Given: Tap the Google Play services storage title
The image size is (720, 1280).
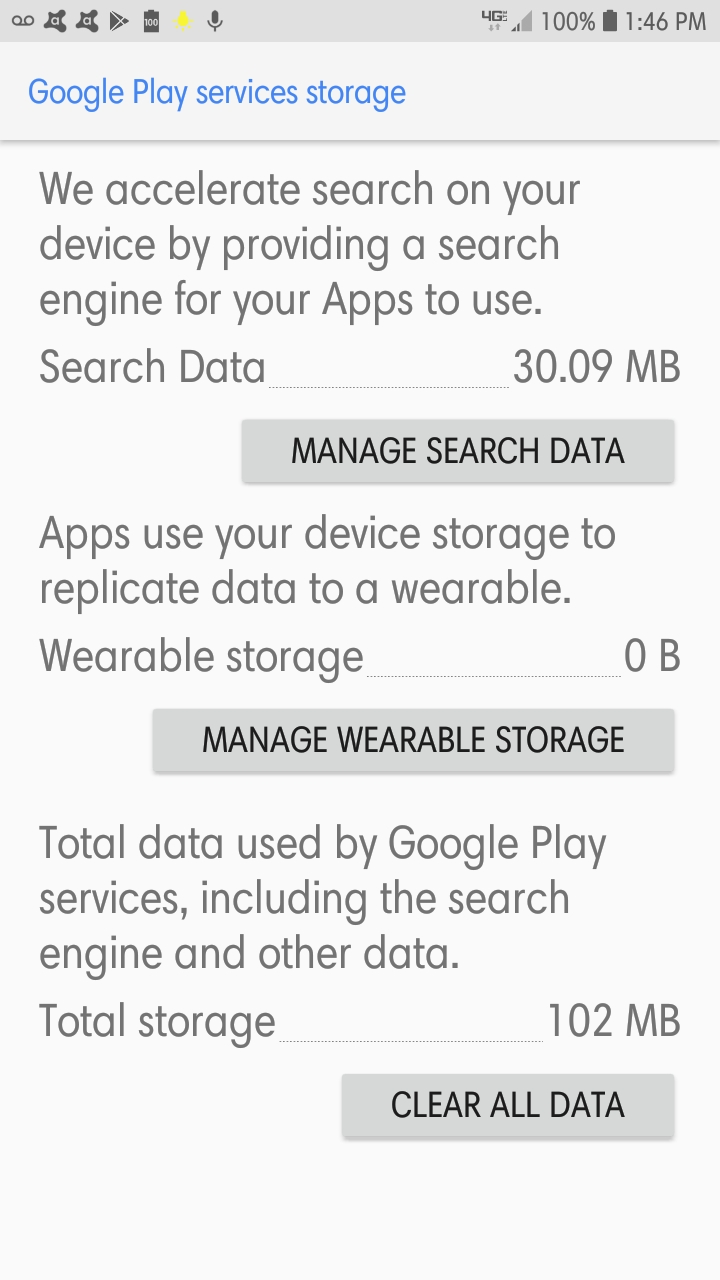Looking at the screenshot, I should click(x=217, y=92).
